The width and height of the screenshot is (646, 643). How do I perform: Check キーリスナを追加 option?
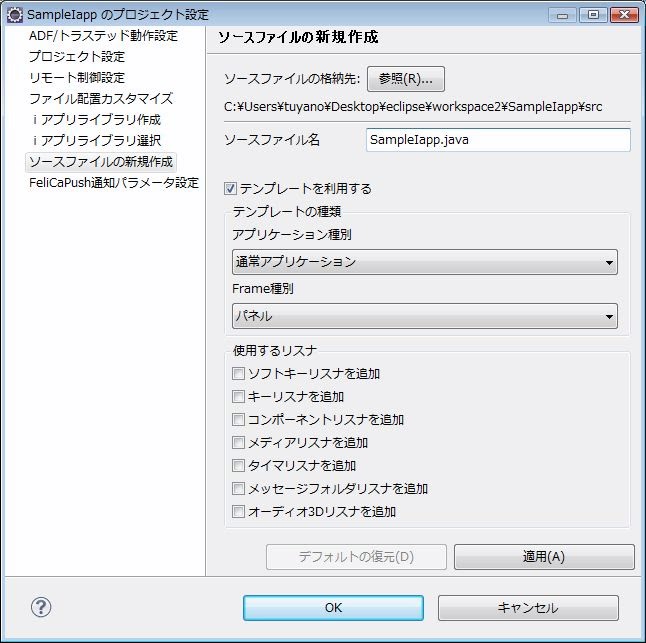[238, 397]
